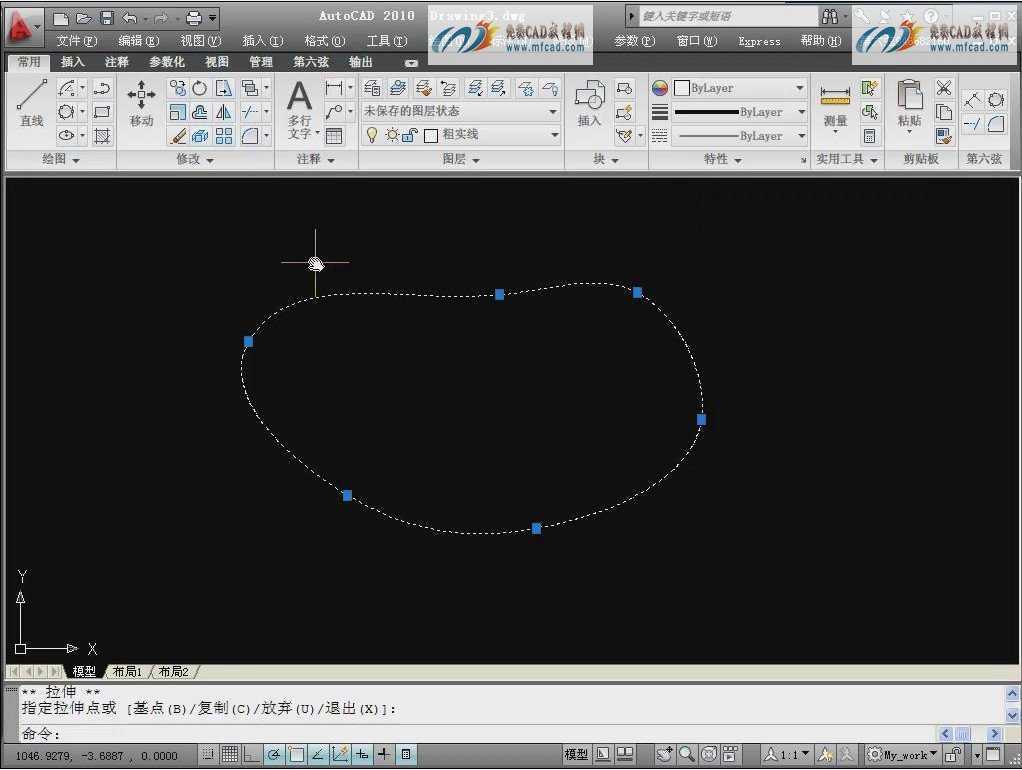
Task: Click the ByLayer white color swatch
Action: [682, 88]
